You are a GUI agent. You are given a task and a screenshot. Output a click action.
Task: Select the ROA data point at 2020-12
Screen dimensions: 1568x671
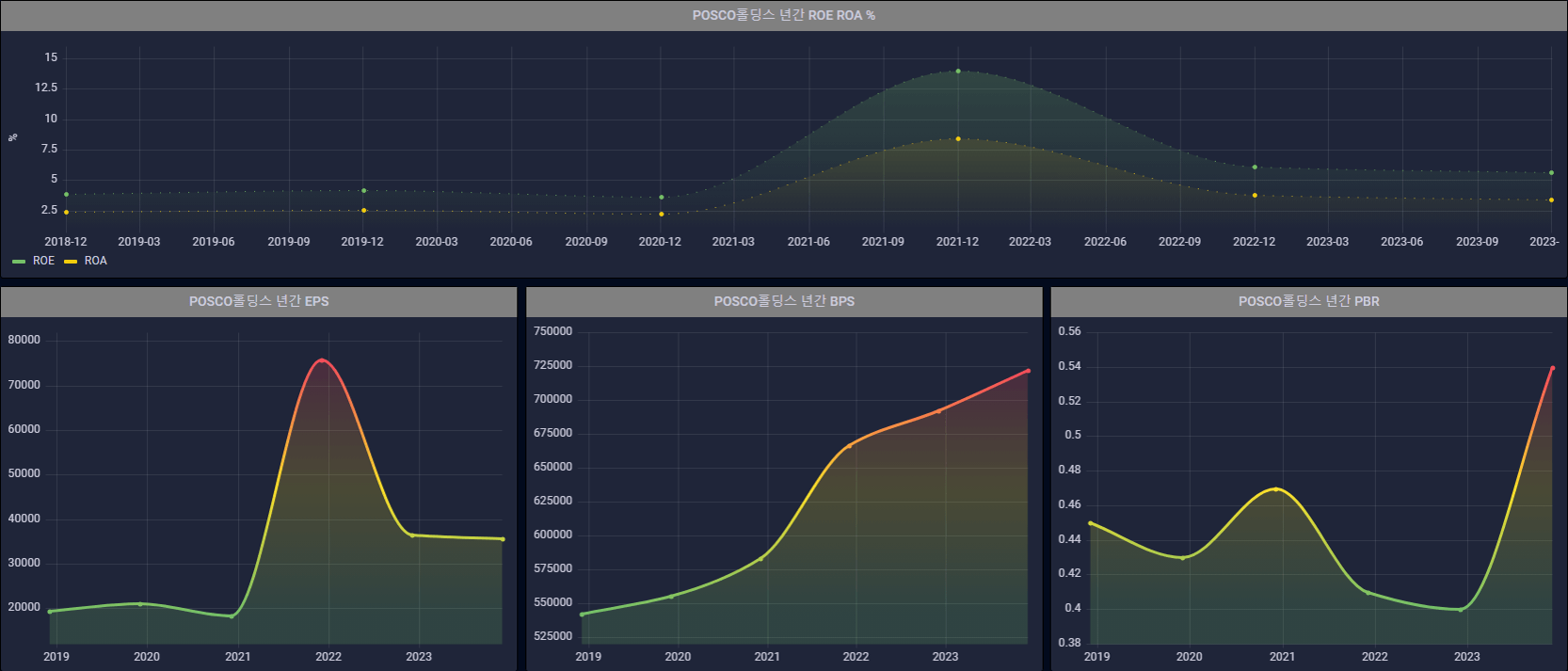[662, 215]
